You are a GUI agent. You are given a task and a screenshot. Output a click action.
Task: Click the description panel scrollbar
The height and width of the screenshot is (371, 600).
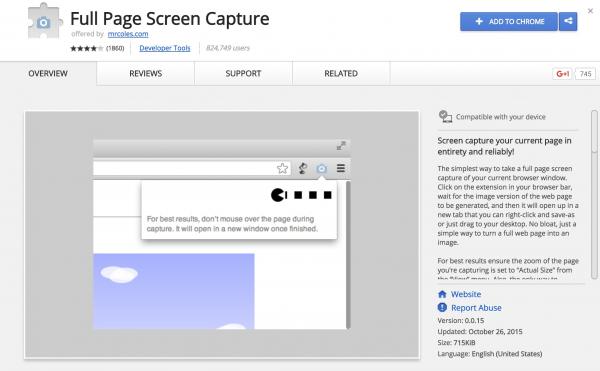pyautogui.click(x=594, y=195)
